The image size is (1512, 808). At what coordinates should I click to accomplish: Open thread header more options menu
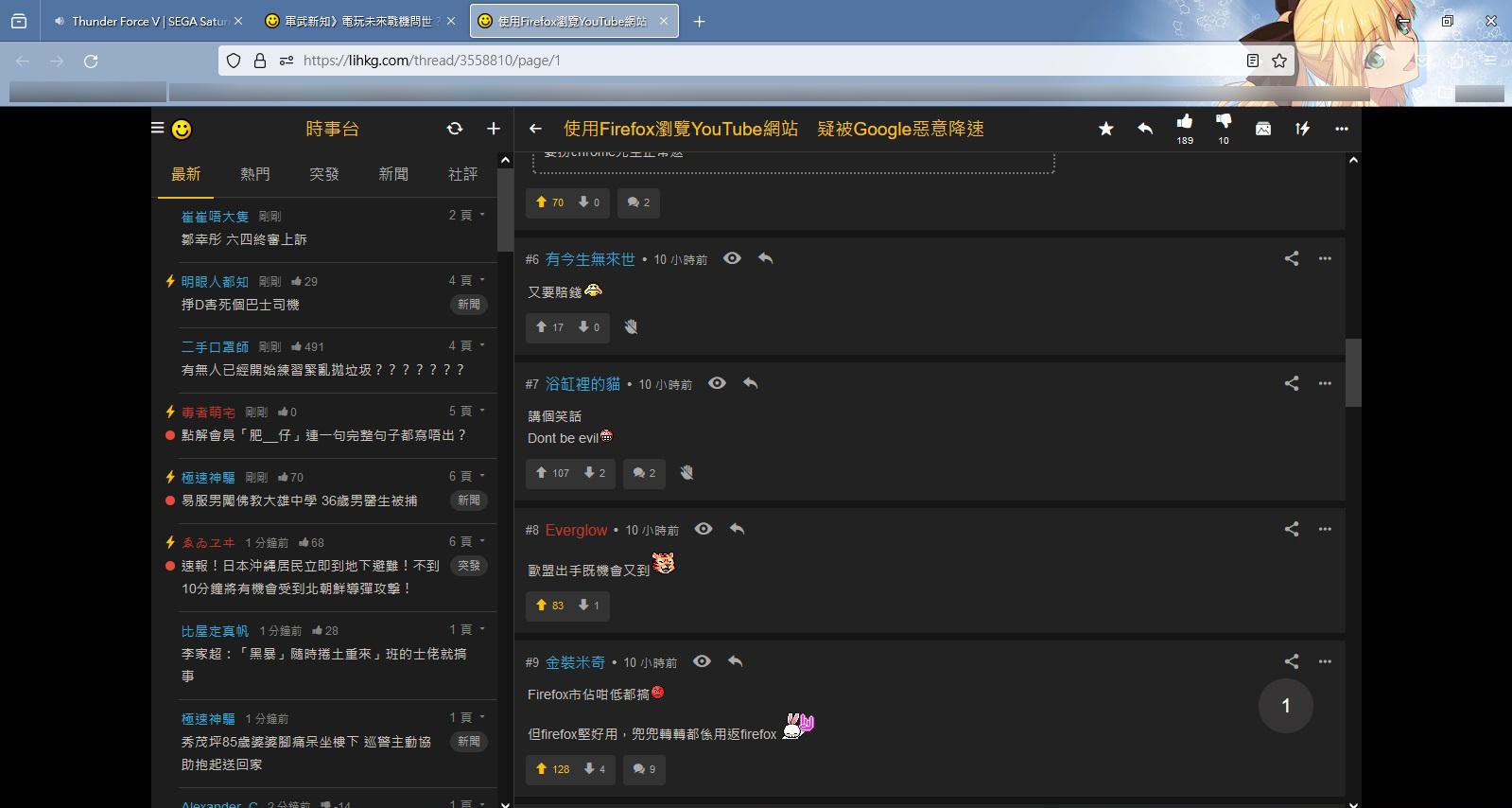pos(1341,129)
